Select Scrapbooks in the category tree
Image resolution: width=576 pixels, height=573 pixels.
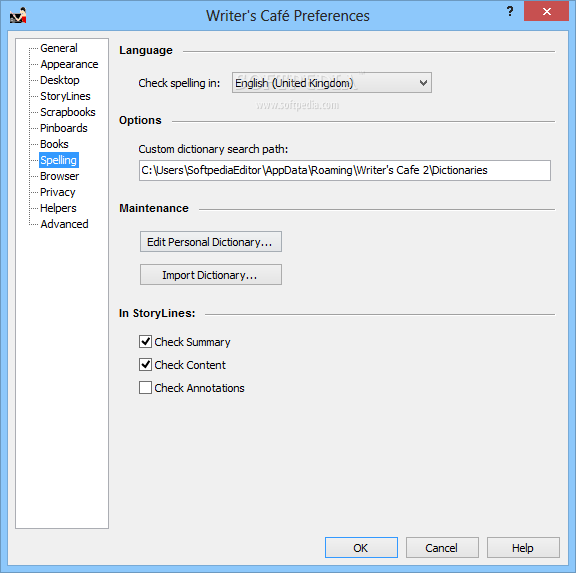[x=68, y=112]
